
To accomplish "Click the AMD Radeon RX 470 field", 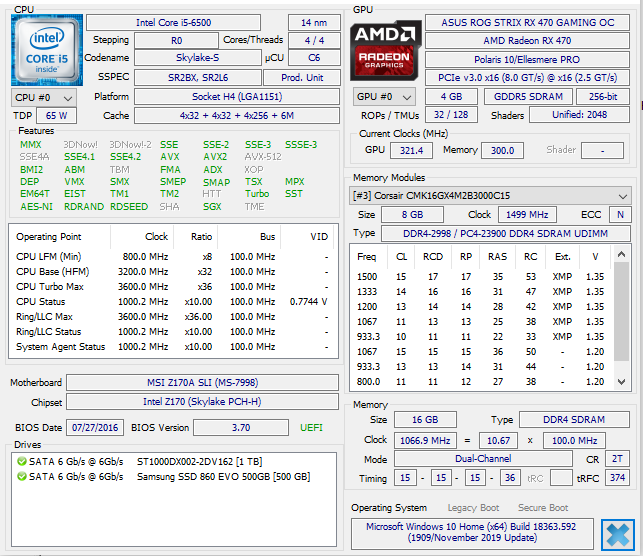I will click(527, 41).
